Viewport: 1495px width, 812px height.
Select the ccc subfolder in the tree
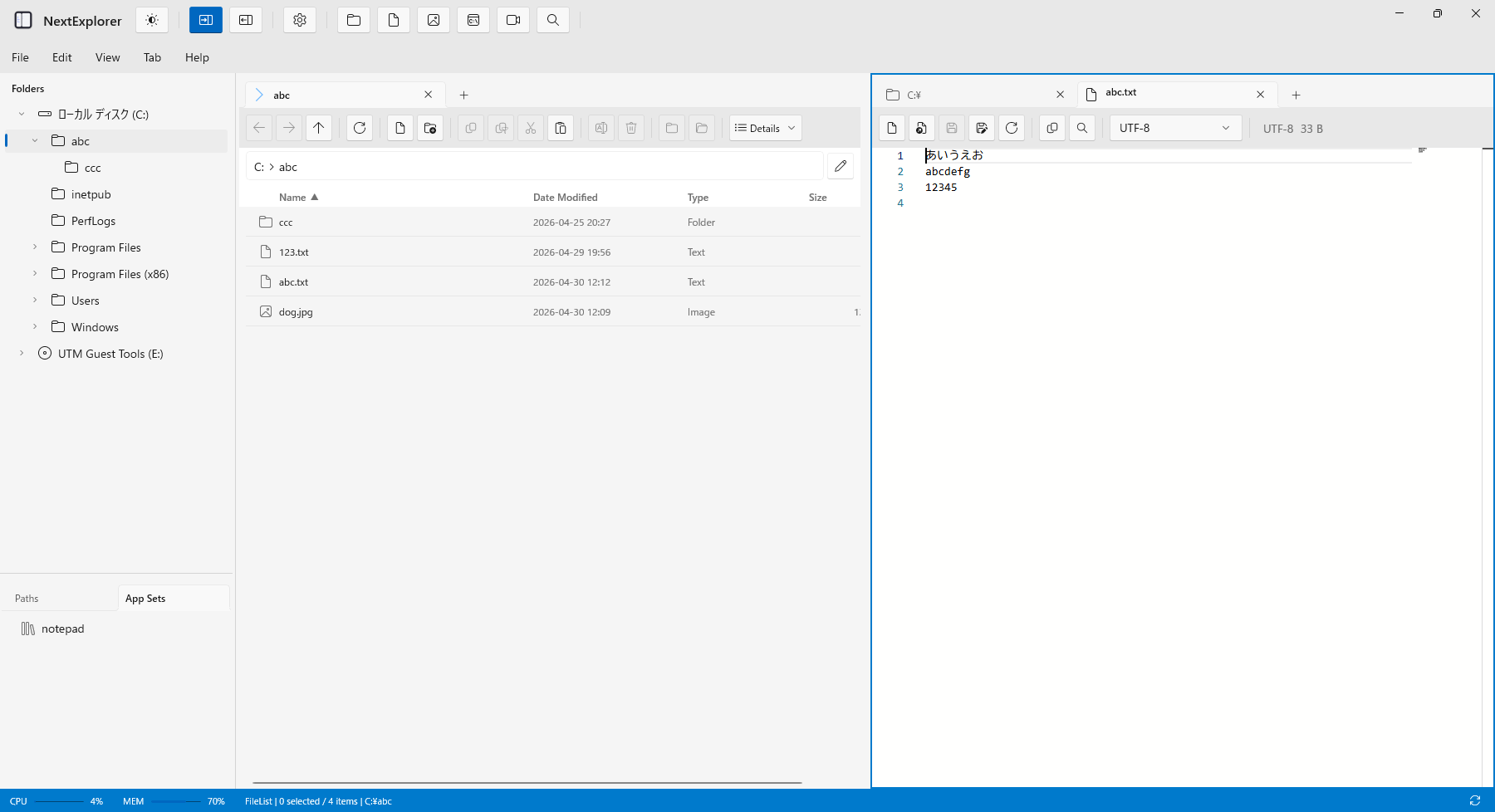click(x=116, y=168)
